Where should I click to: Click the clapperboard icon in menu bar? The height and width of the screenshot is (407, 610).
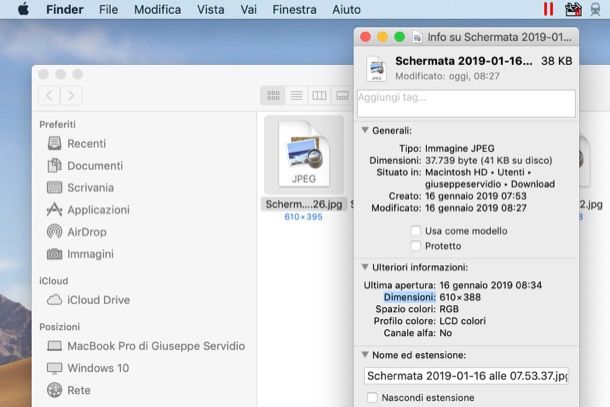573,9
